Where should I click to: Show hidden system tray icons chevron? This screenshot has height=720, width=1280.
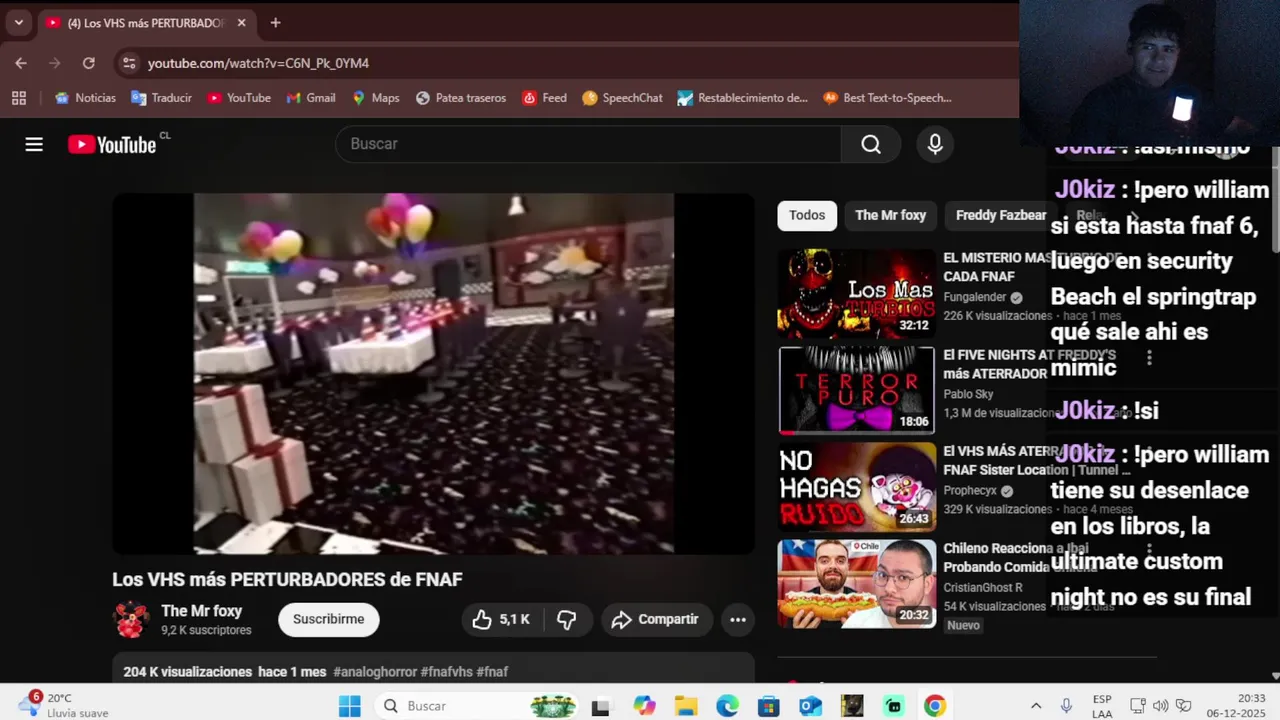point(1036,706)
